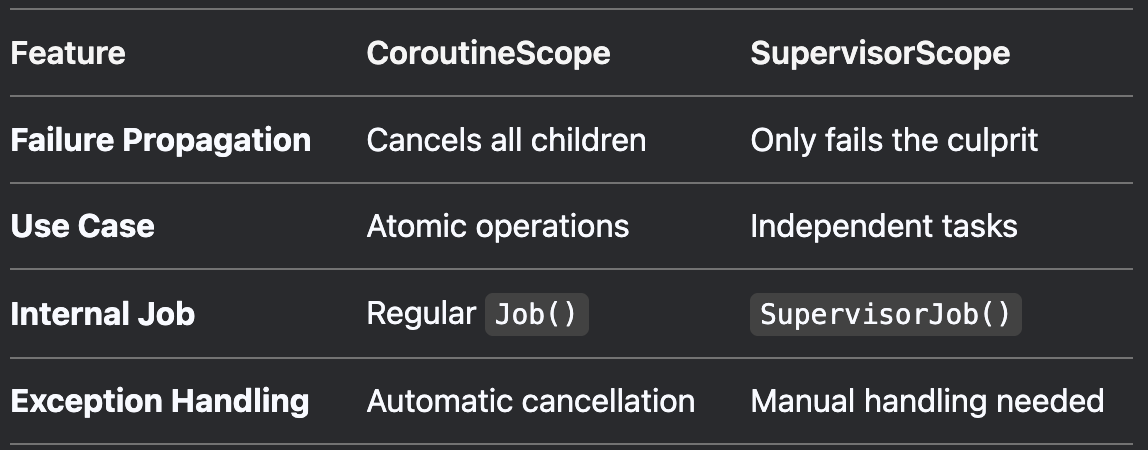Click the word 'Propagation' in the first column
The height and width of the screenshot is (450, 1148).
(x=217, y=140)
